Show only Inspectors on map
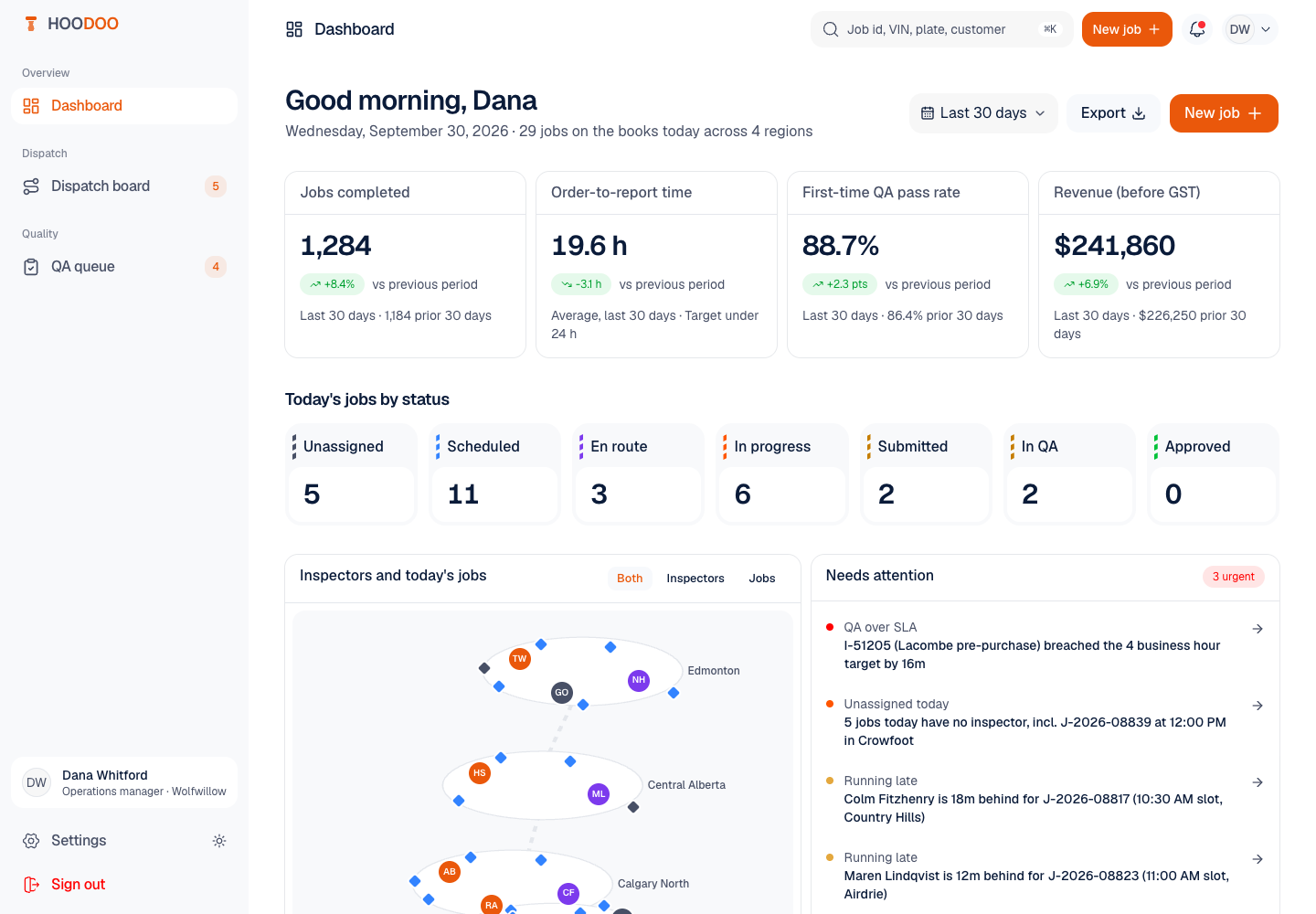1316x914 pixels. pos(695,579)
